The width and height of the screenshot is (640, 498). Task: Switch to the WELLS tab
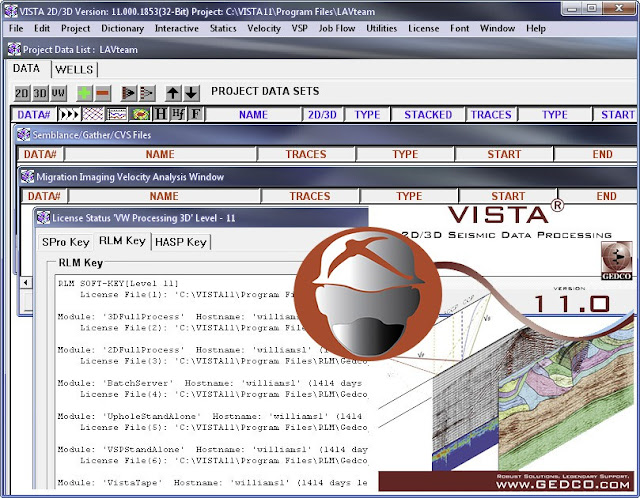[x=74, y=69]
